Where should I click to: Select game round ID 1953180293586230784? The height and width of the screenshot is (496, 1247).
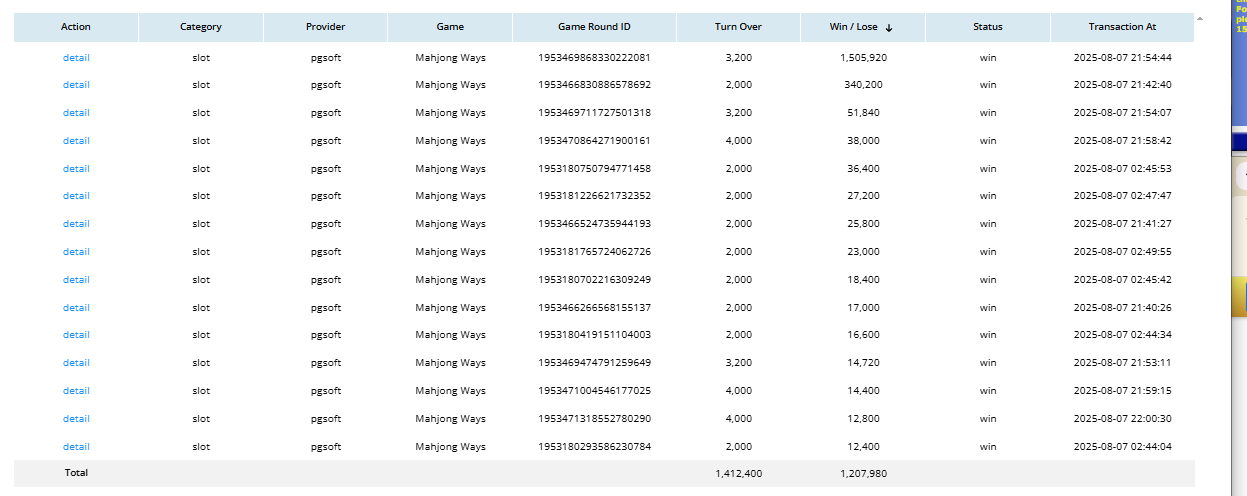coord(595,447)
